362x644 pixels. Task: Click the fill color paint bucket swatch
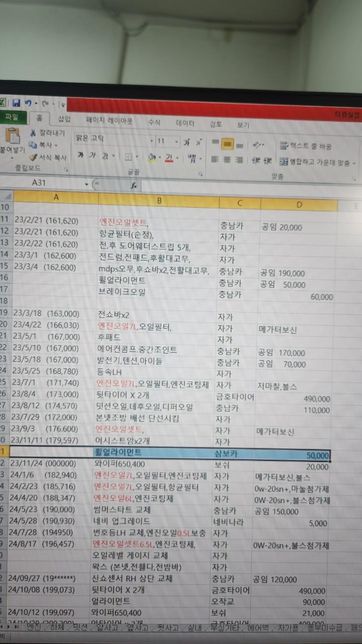click(x=152, y=157)
